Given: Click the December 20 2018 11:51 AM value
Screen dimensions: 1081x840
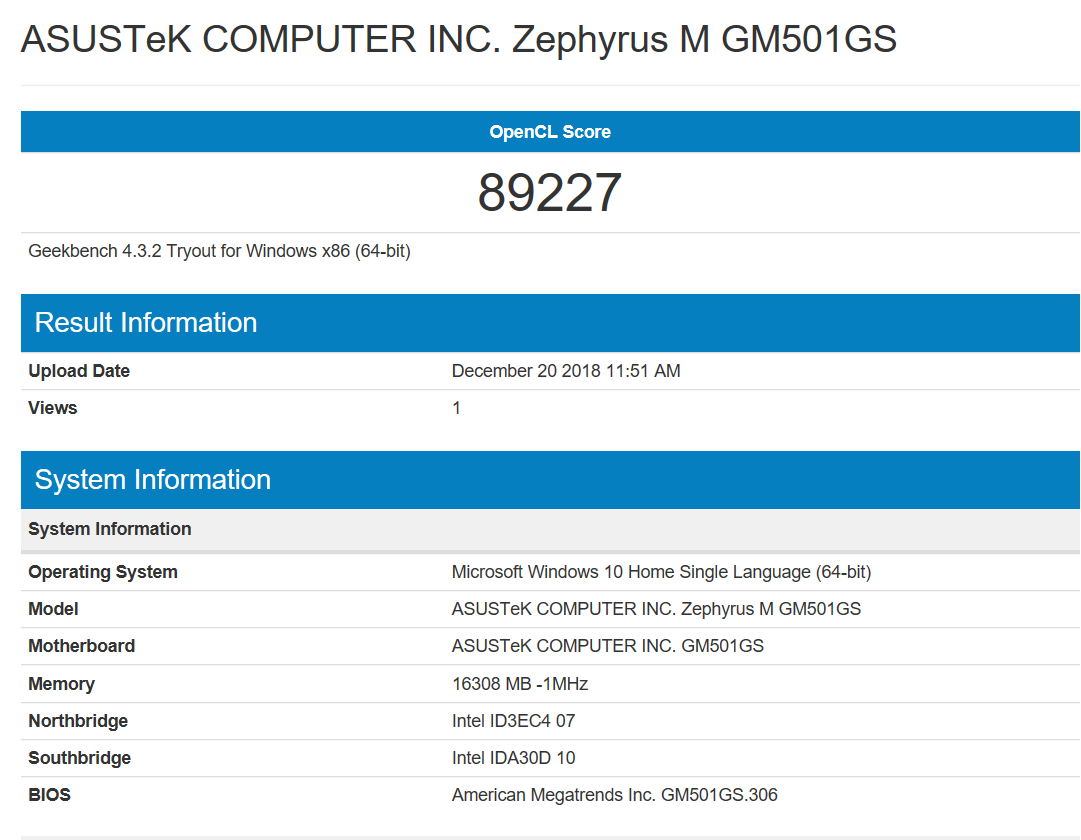Looking at the screenshot, I should [x=566, y=371].
